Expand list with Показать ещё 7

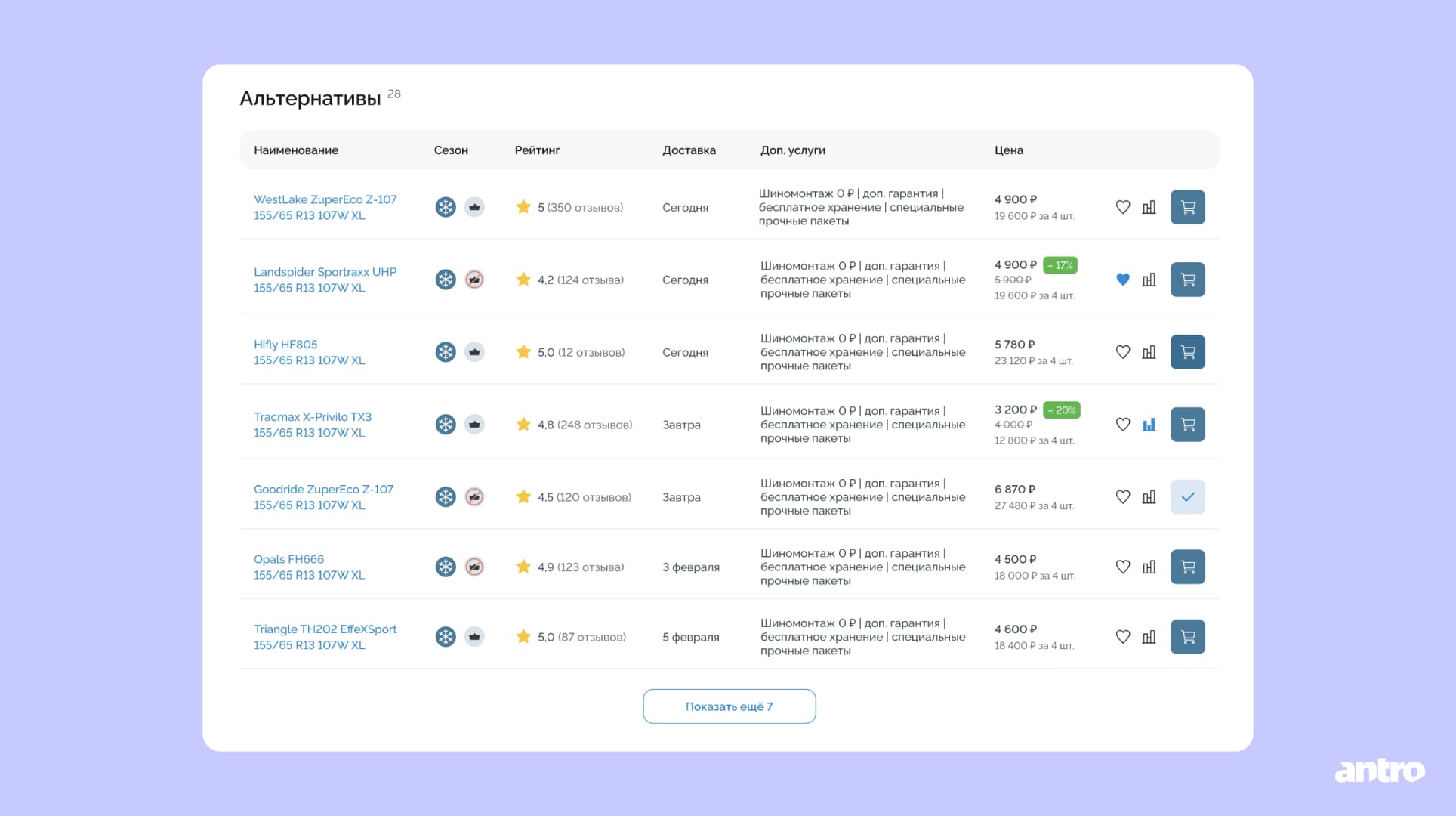(729, 706)
